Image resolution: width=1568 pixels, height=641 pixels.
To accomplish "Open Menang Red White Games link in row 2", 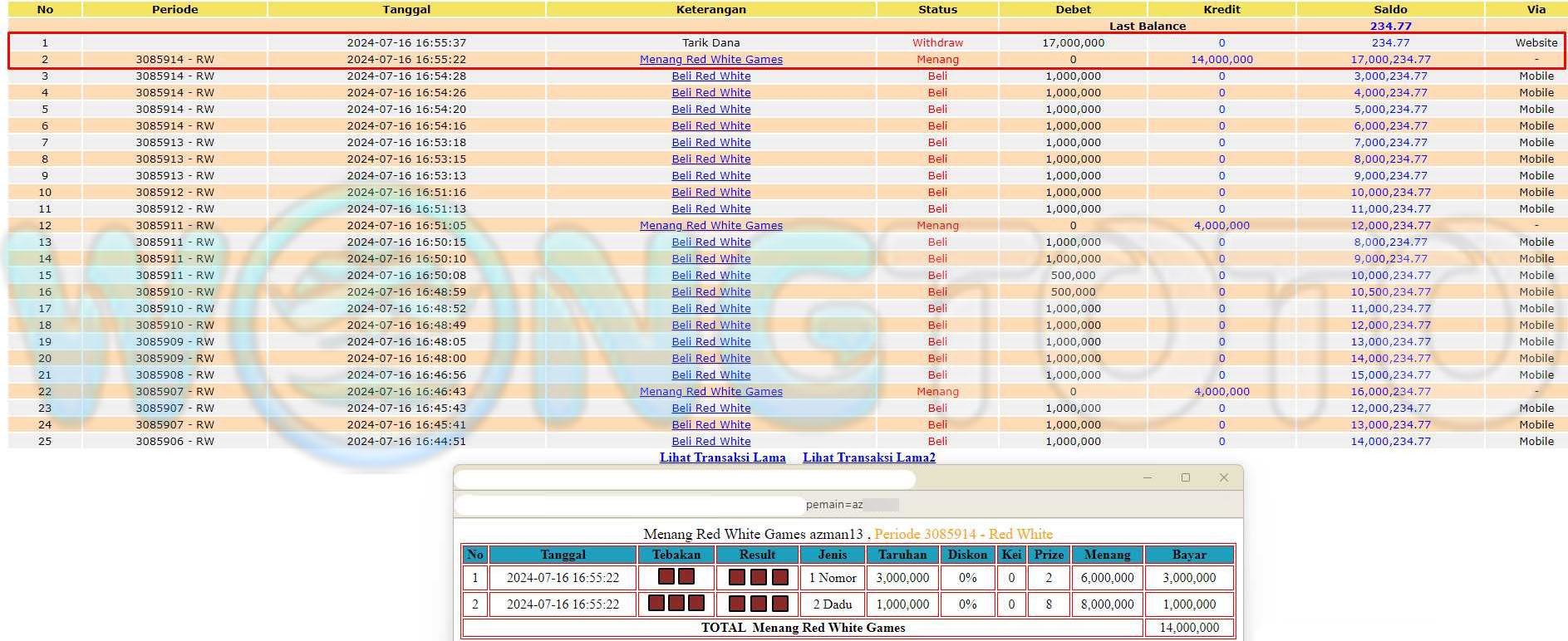I will 710,60.
